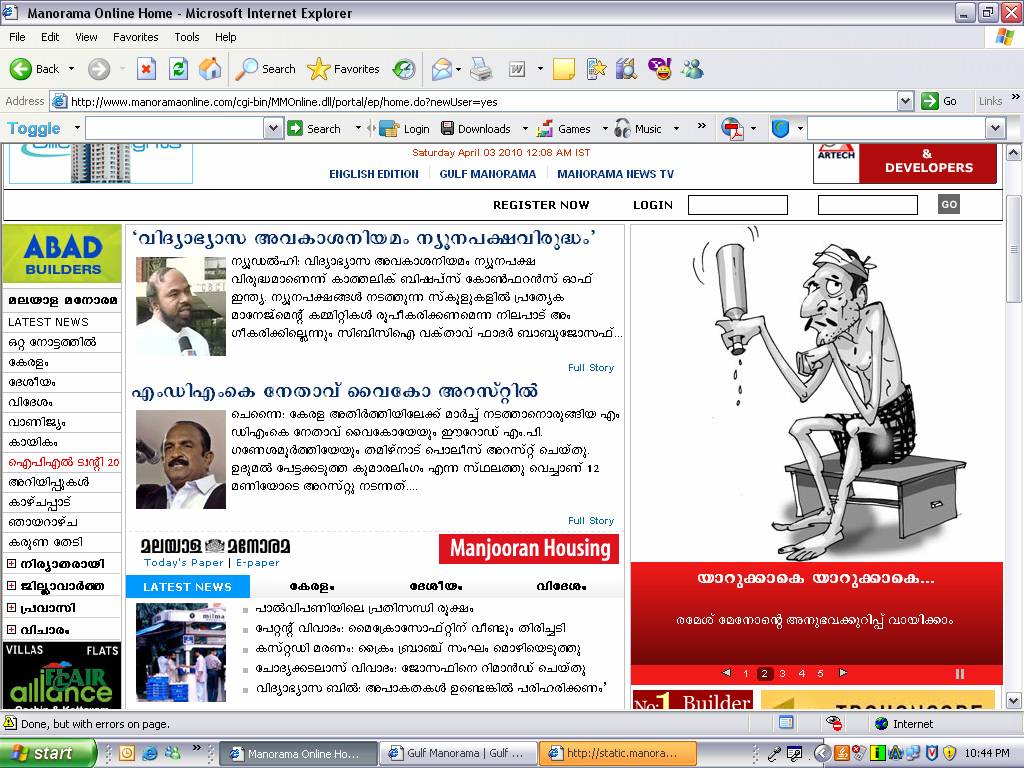
Task: Pause the rotating banner carousel
Action: (x=960, y=673)
